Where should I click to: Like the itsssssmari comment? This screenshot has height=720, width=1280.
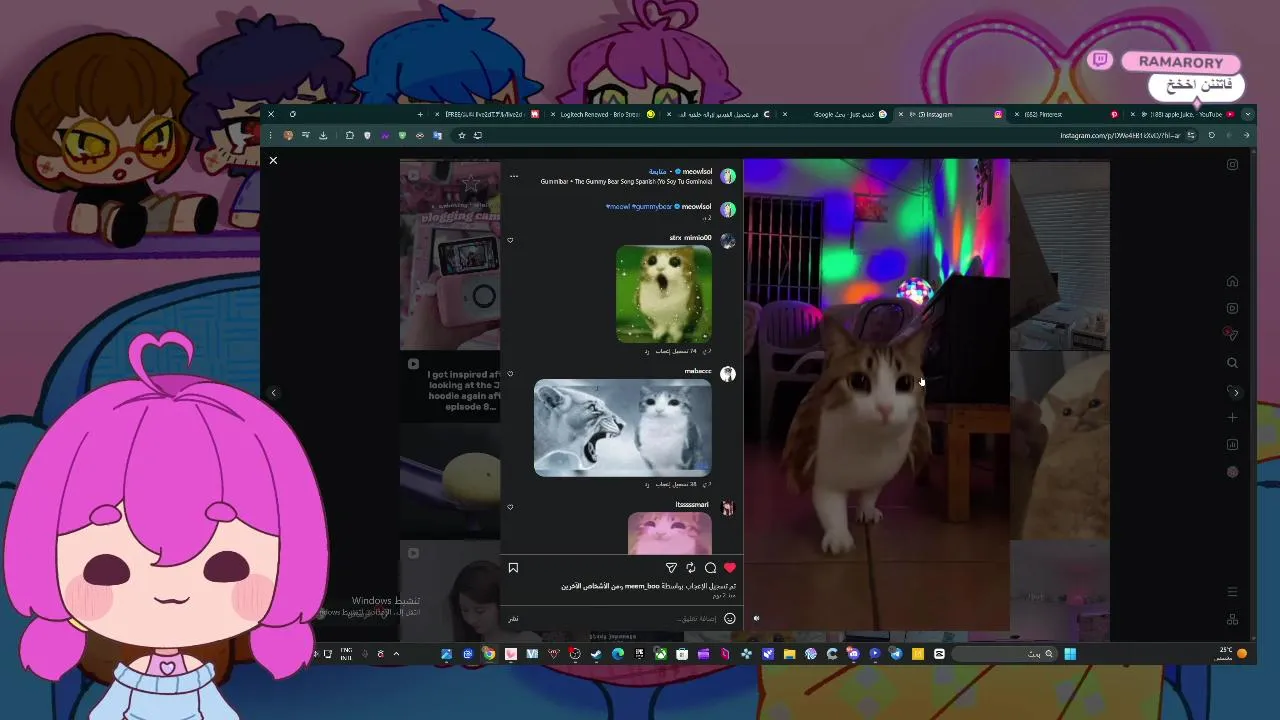tap(510, 507)
